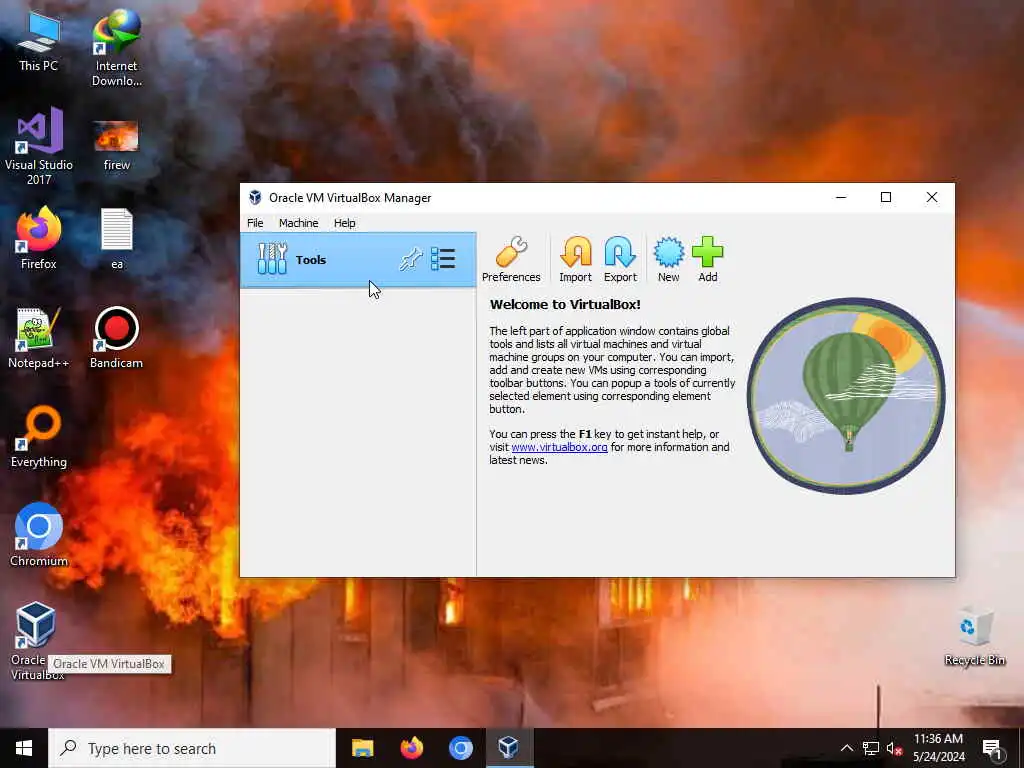This screenshot has height=768, width=1024.
Task: Click the Export appliance icon
Action: click(x=620, y=259)
